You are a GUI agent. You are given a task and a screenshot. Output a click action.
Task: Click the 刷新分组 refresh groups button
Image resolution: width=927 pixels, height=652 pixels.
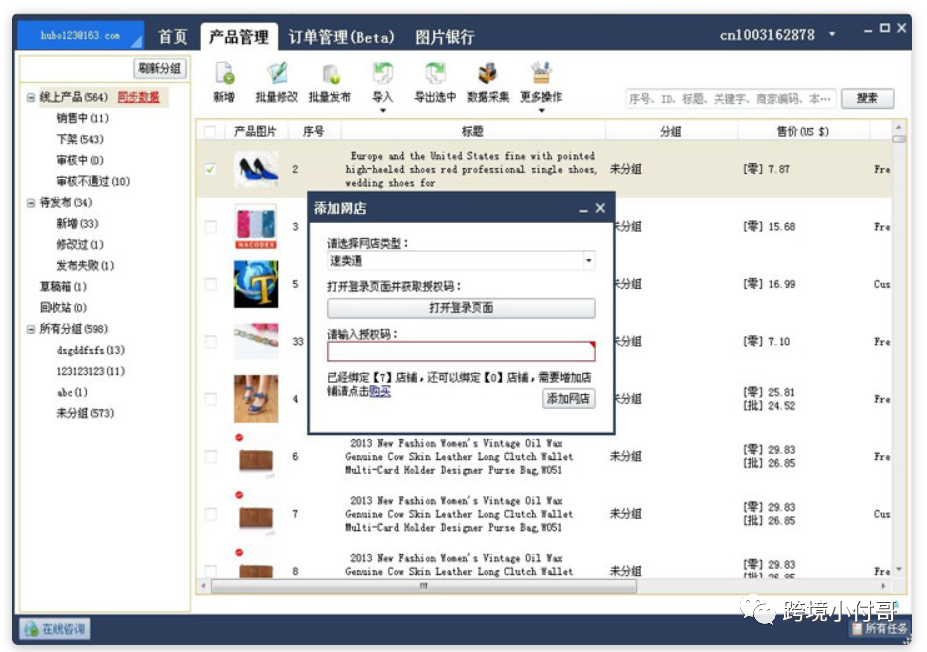(160, 69)
